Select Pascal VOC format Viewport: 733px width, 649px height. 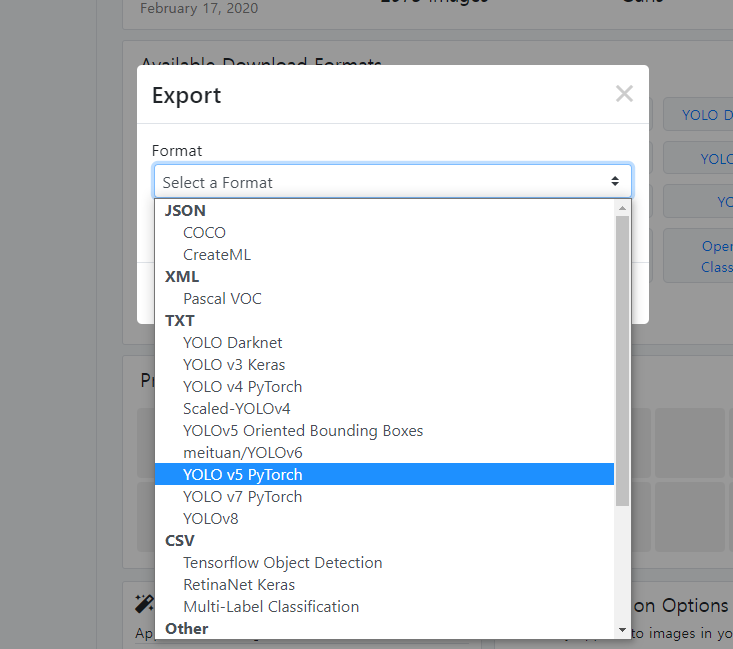(384, 298)
